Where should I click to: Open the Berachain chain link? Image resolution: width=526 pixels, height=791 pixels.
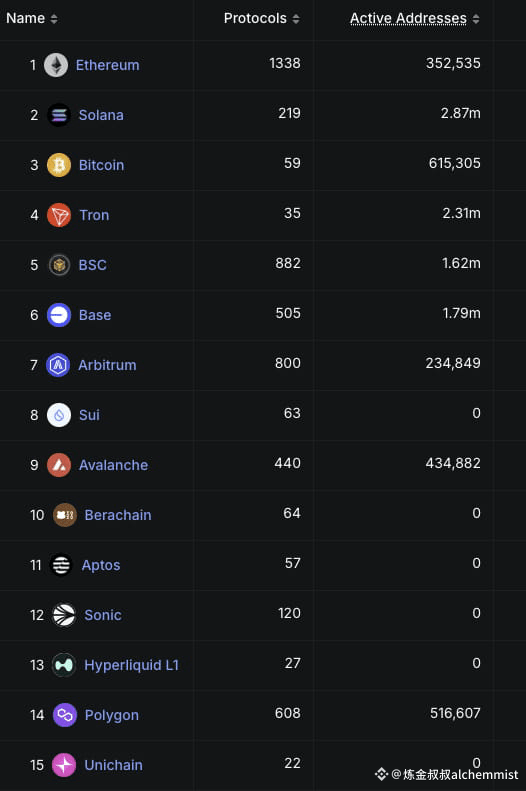tap(118, 515)
